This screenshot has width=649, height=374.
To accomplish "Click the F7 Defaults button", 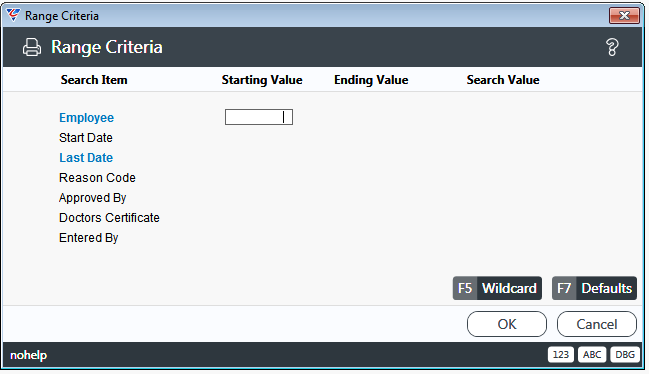I will tap(594, 288).
